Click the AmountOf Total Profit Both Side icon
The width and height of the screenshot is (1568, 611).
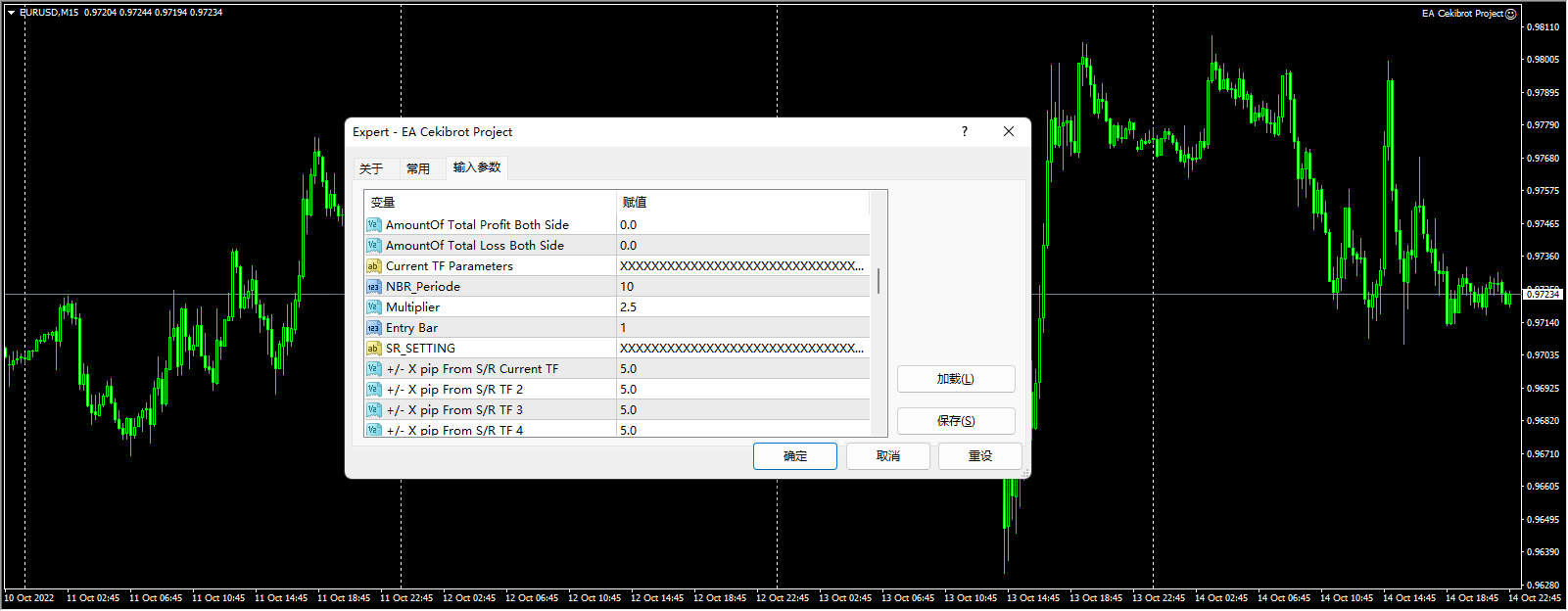coord(373,225)
